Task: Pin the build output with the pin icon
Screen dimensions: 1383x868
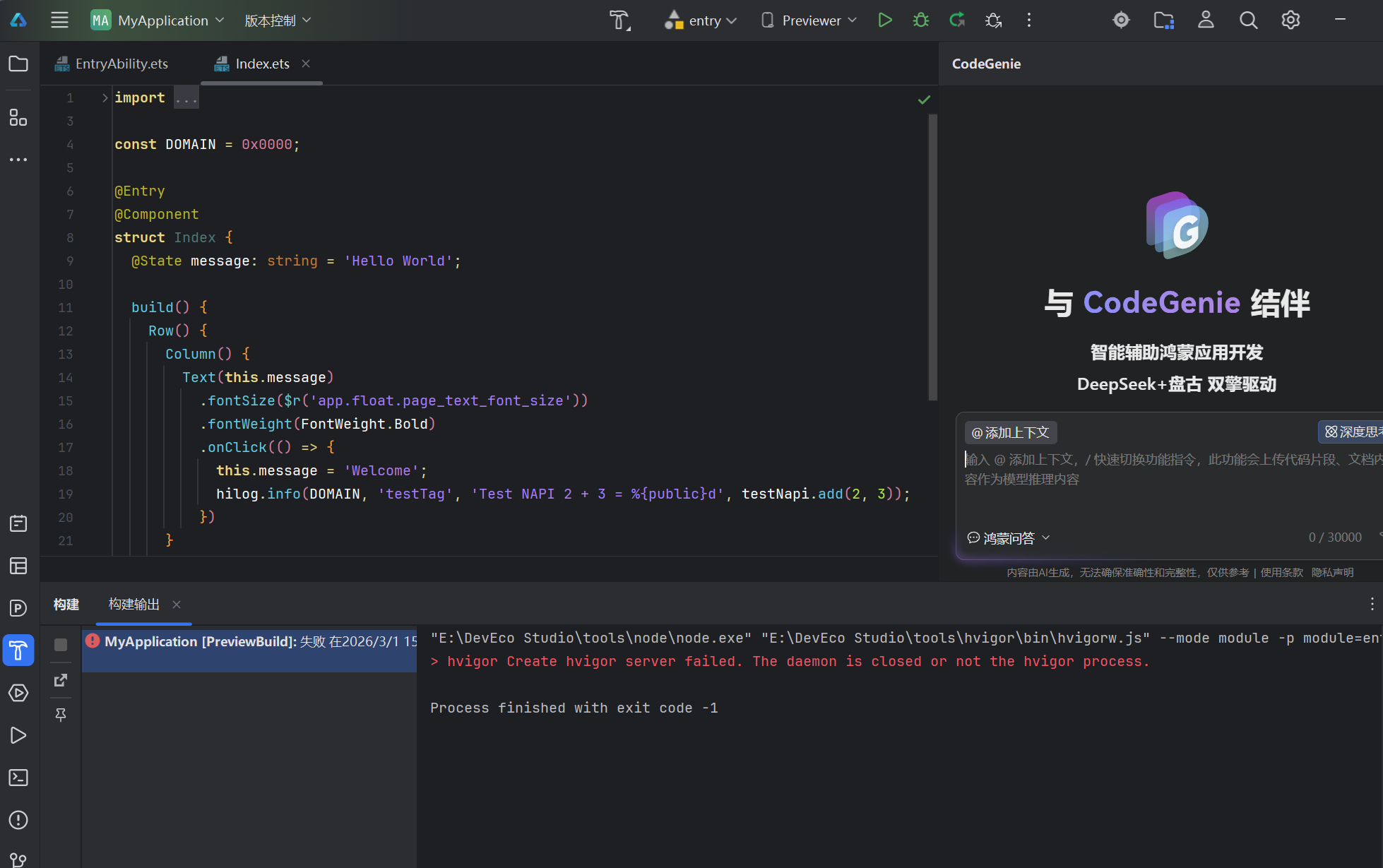Action: click(61, 715)
